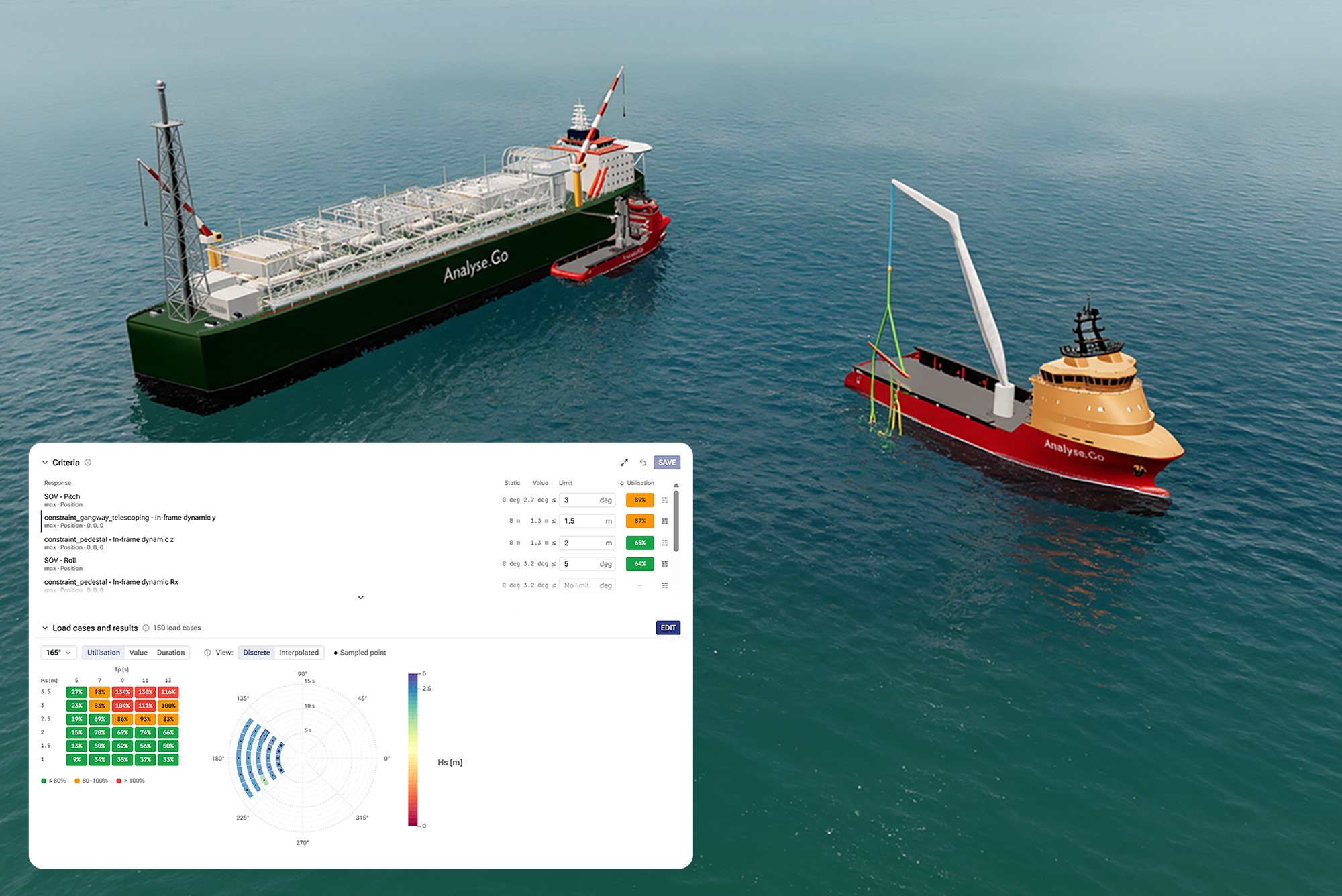
Task: Open settings icon for gangway telescoping row
Action: (x=665, y=521)
